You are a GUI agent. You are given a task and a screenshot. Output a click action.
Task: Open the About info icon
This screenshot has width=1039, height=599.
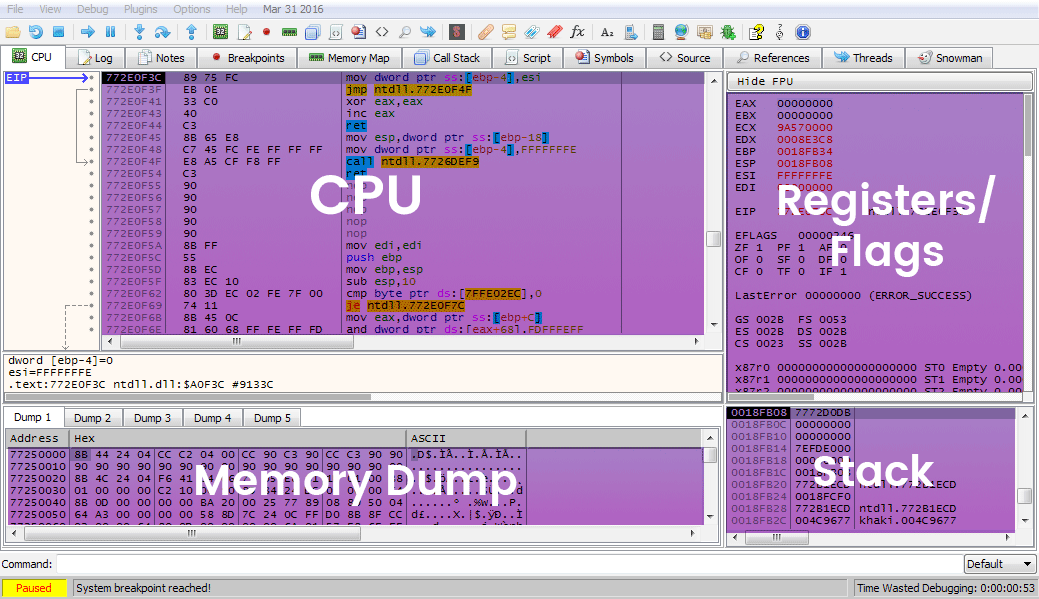point(802,32)
